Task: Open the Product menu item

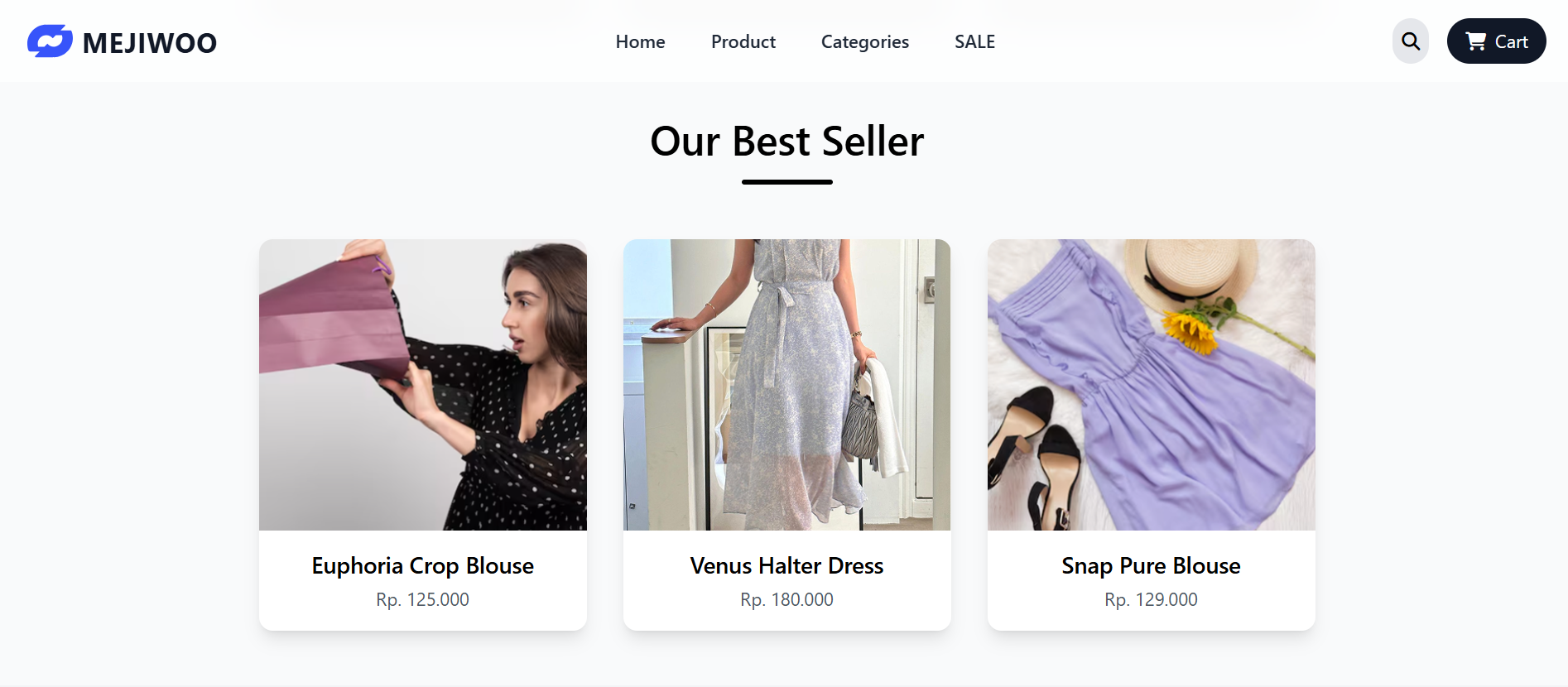Action: 743,41
